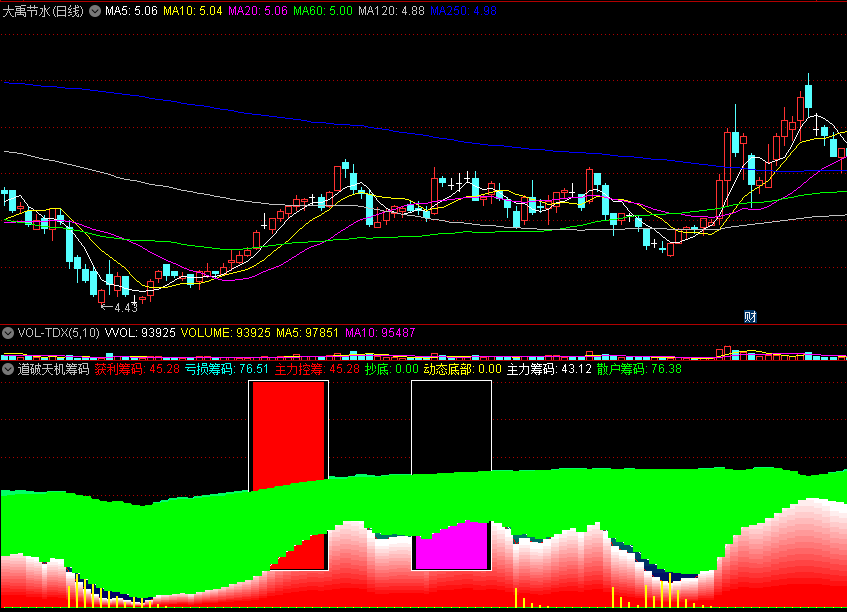Image resolution: width=847 pixels, height=612 pixels.
Task: Select the MA60: 5.00 label
Action: pyautogui.click(x=323, y=11)
